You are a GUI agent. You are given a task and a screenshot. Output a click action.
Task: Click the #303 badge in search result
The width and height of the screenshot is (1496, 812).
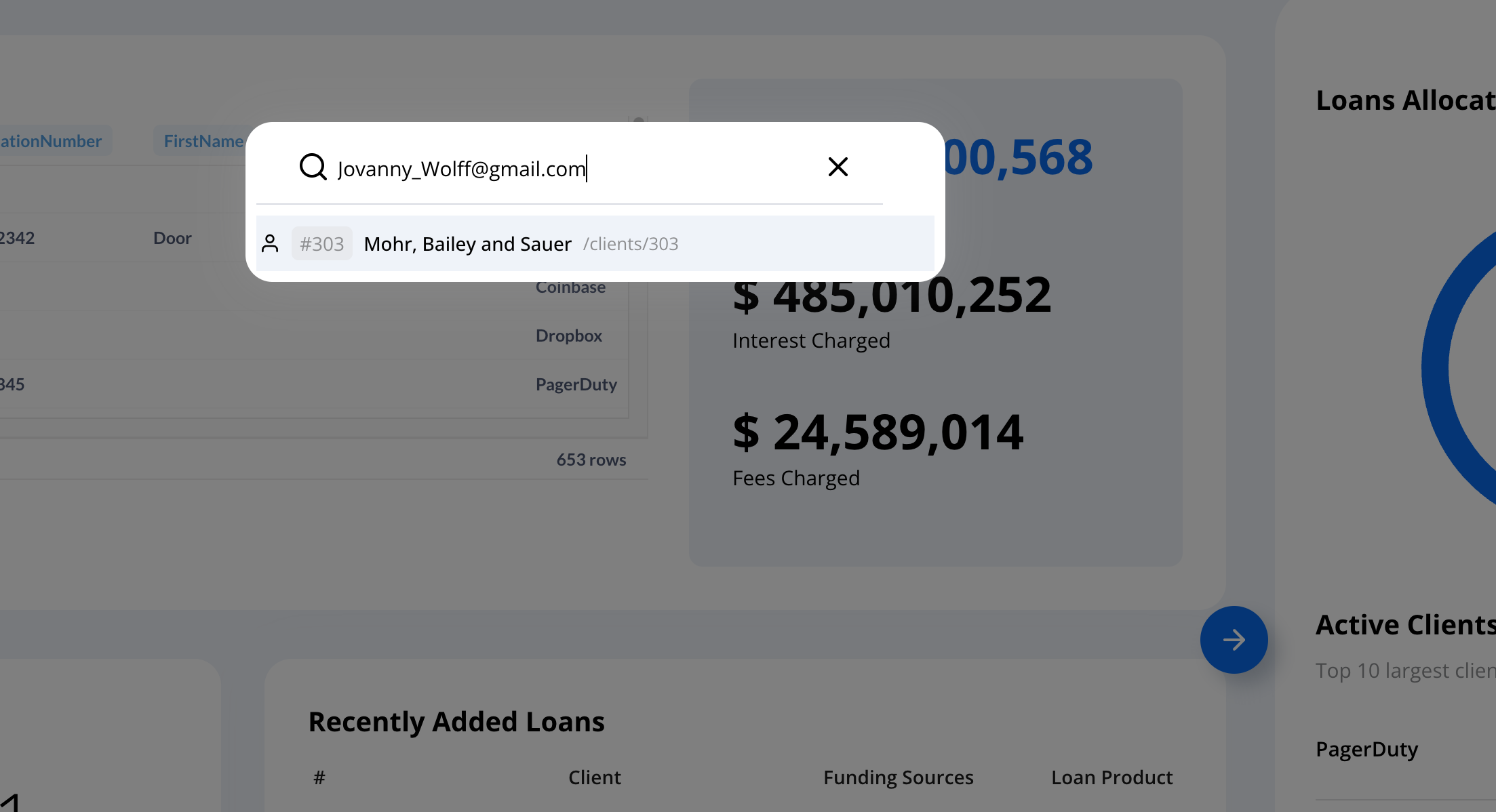tap(322, 243)
